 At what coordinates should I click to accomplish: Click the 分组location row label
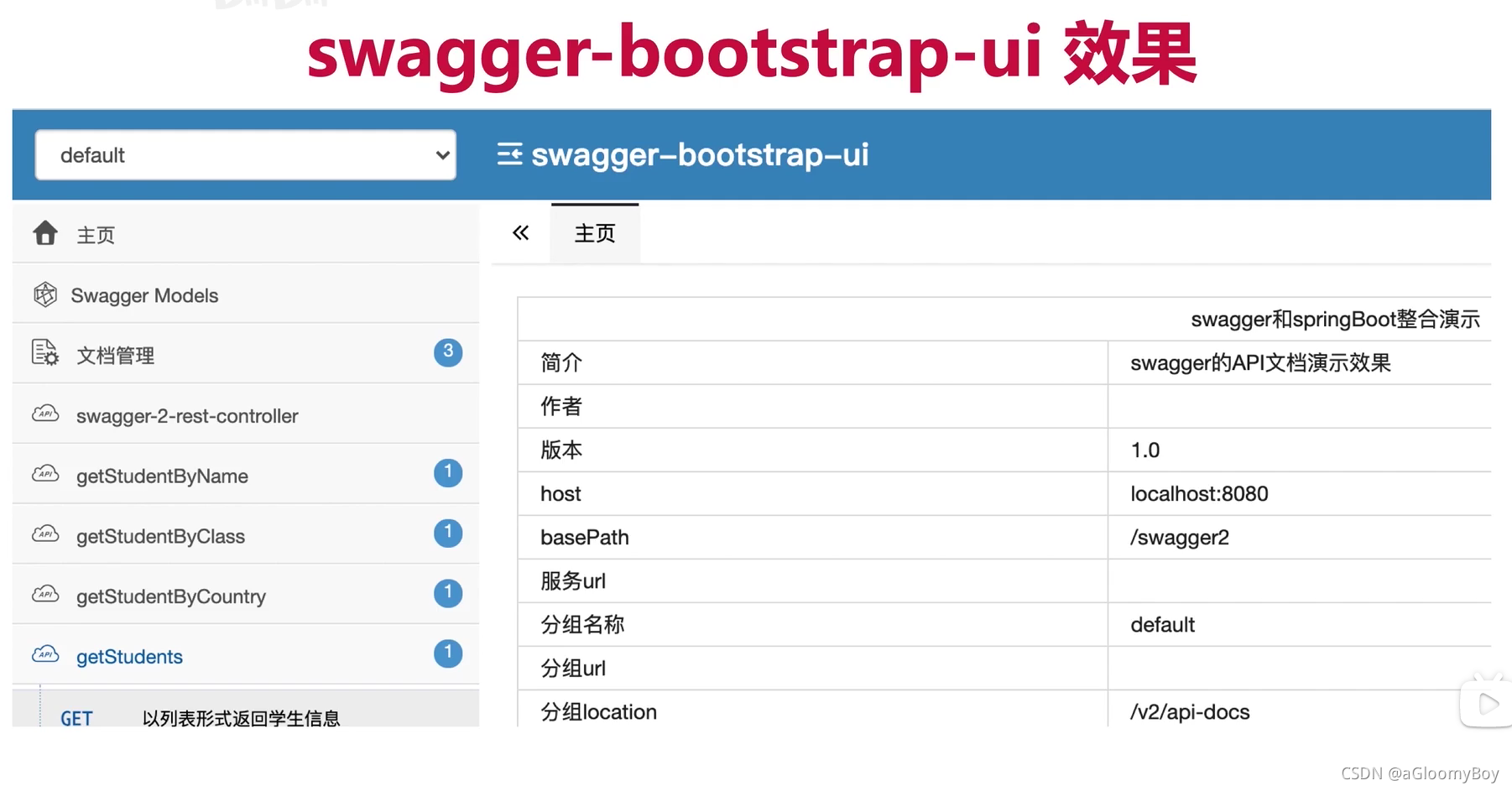[x=598, y=712]
